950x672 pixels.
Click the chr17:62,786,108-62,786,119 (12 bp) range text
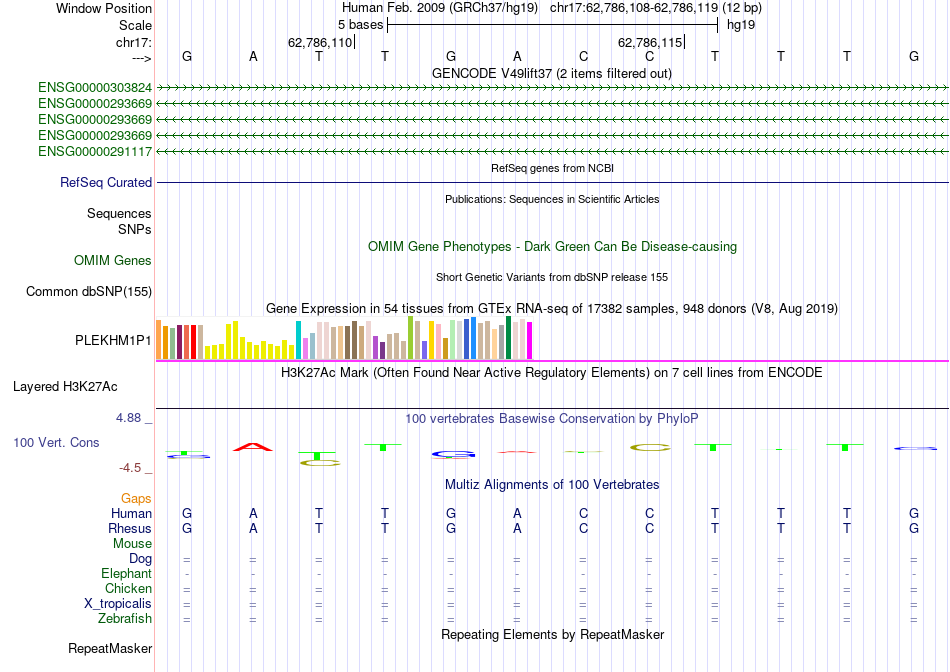pos(656,8)
